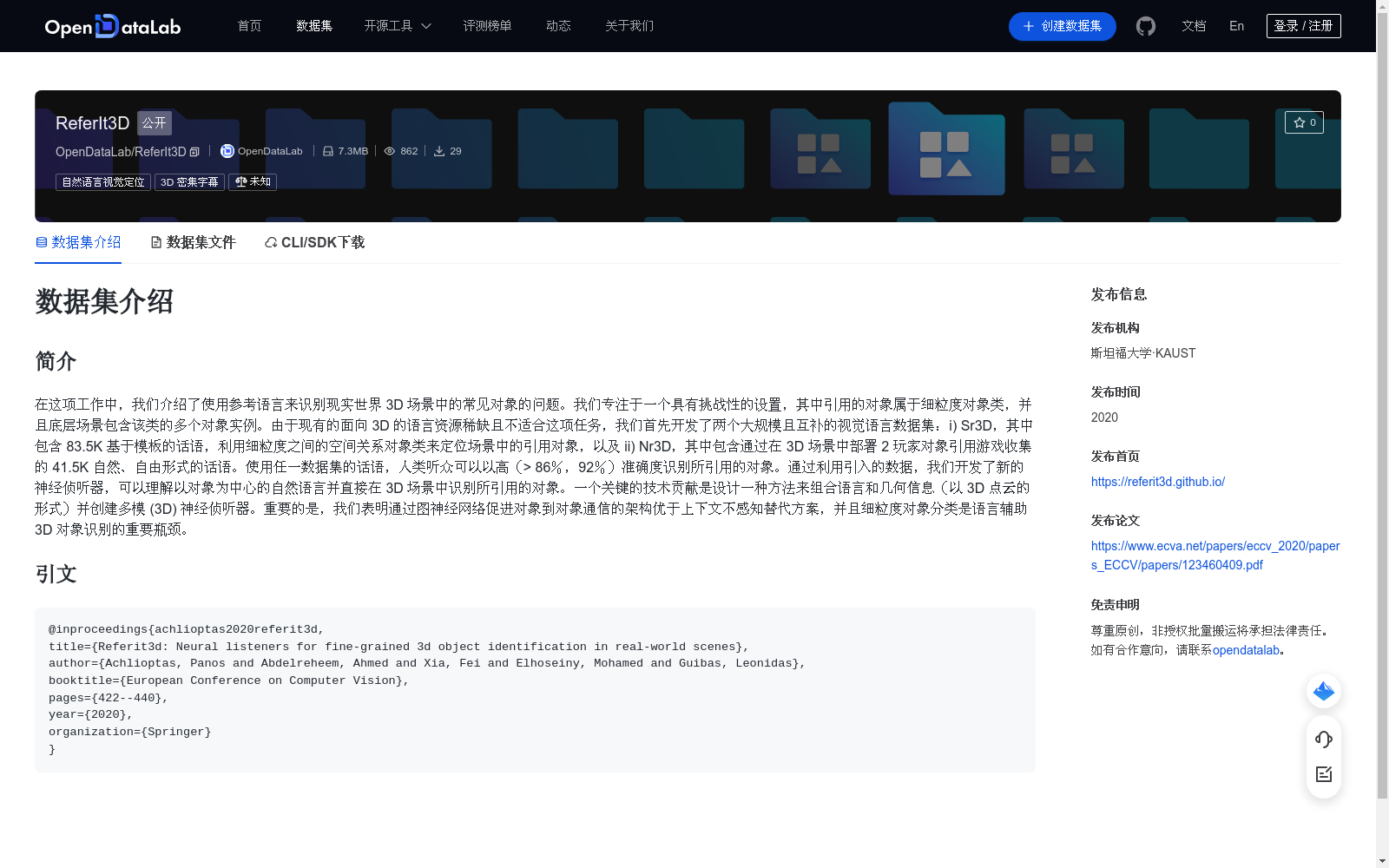Screen dimensions: 1389x868
Task: Click the eye views icon
Action: 390,151
